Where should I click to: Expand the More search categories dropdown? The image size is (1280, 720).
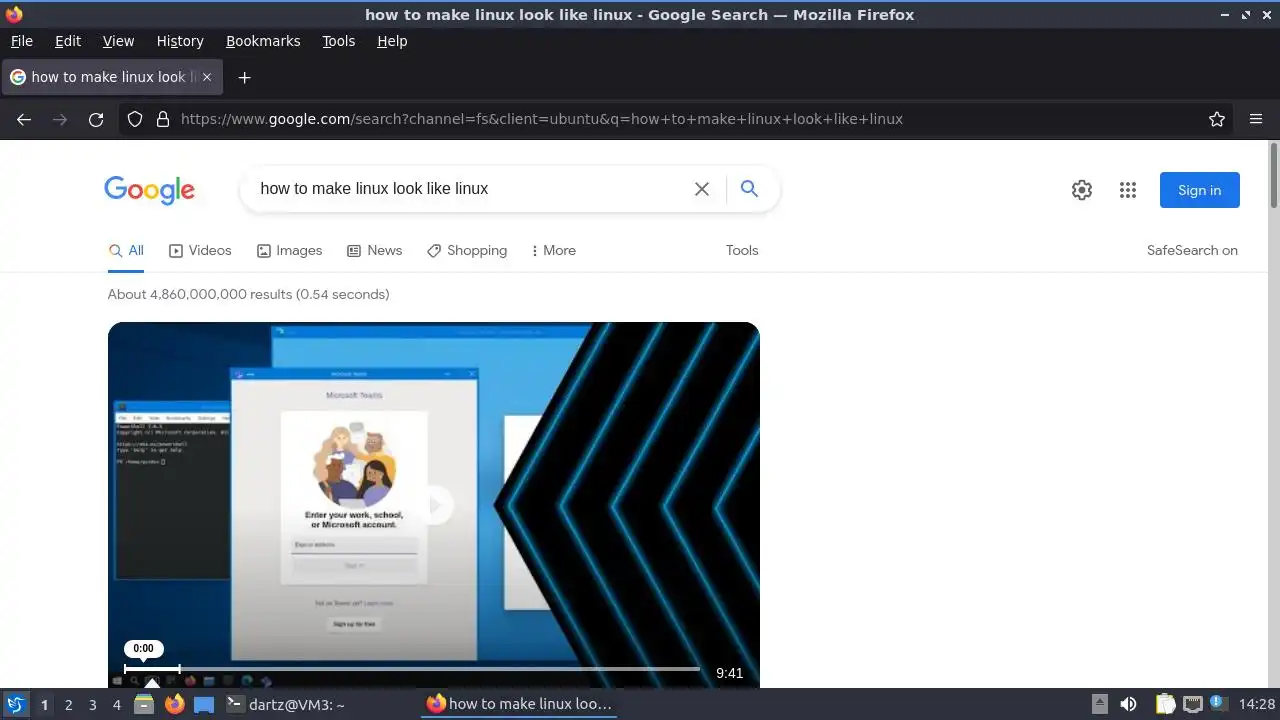tap(554, 251)
